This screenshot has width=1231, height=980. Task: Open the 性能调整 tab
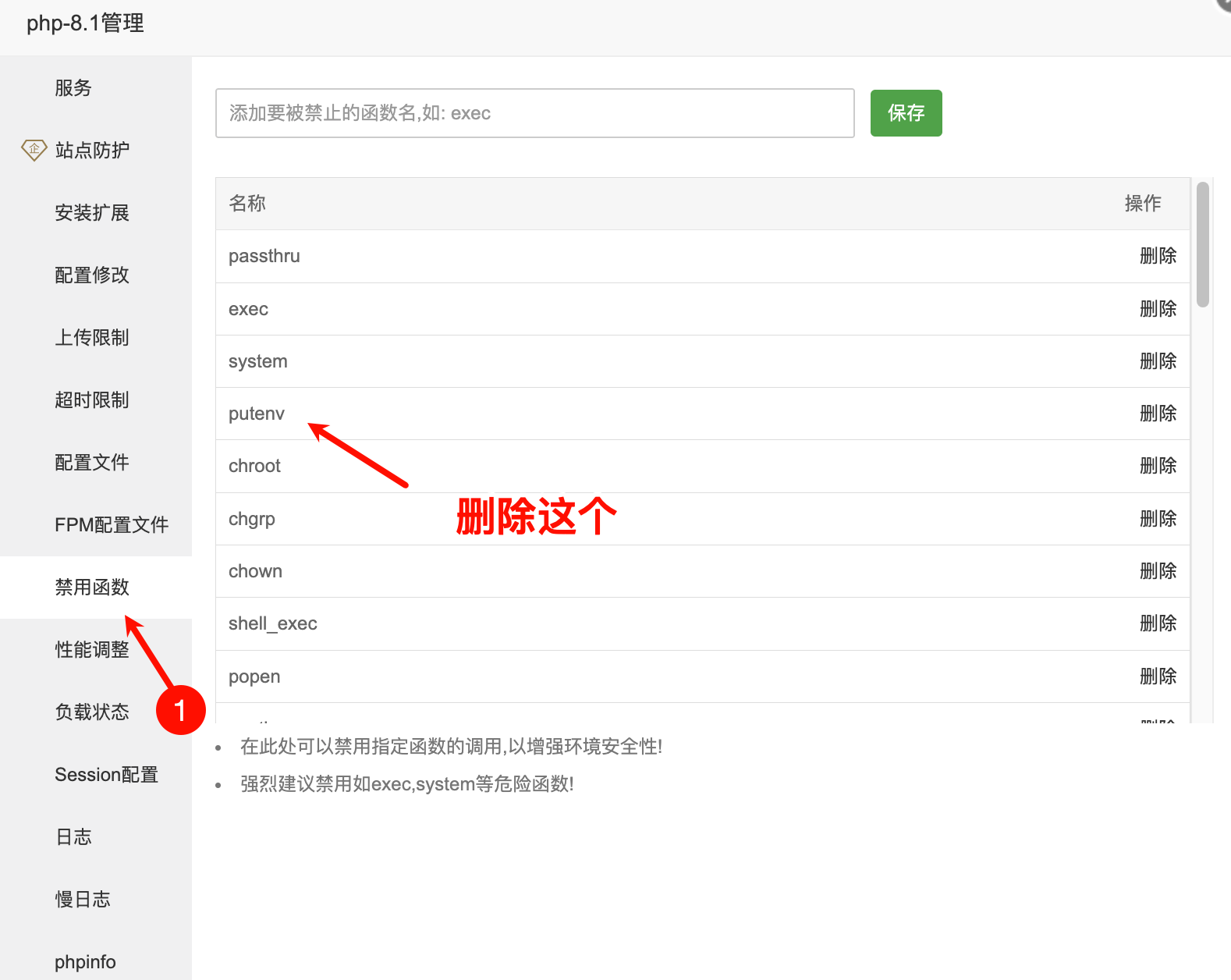92,649
